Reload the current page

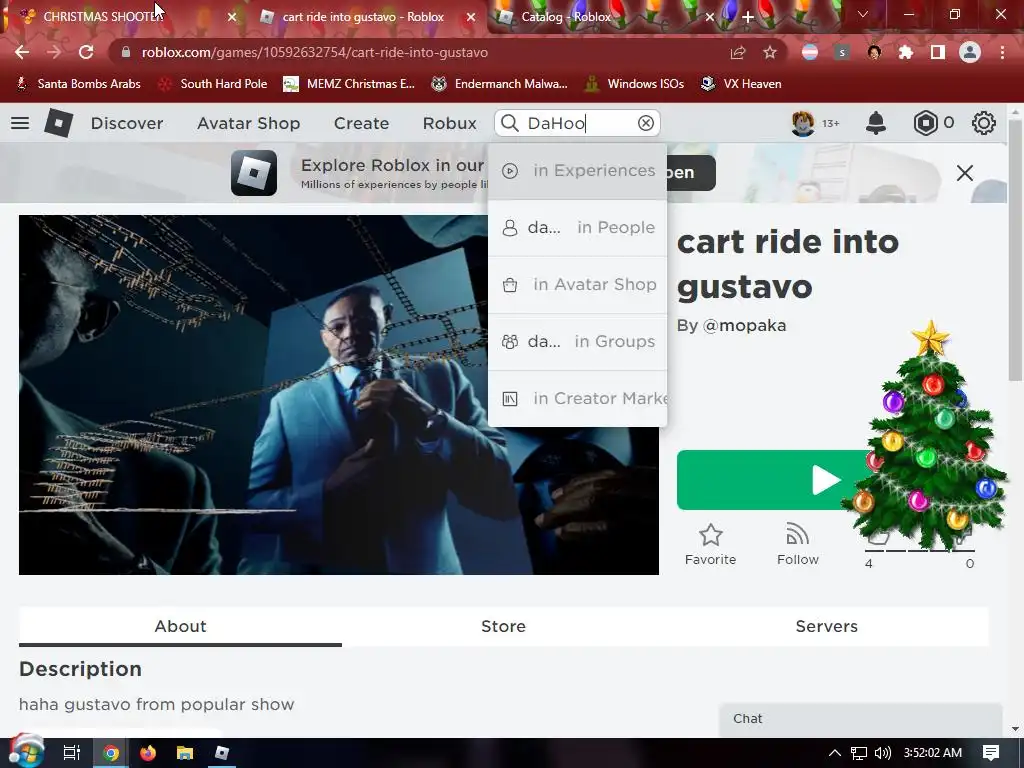pos(86,52)
